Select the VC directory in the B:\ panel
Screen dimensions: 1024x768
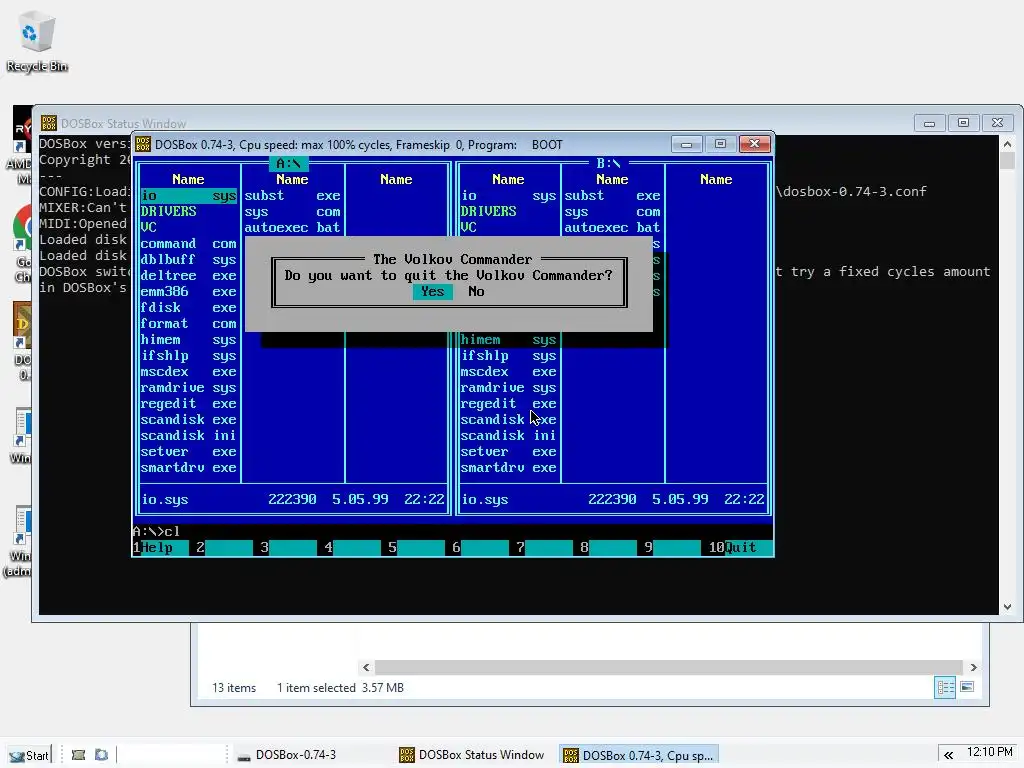click(x=468, y=227)
